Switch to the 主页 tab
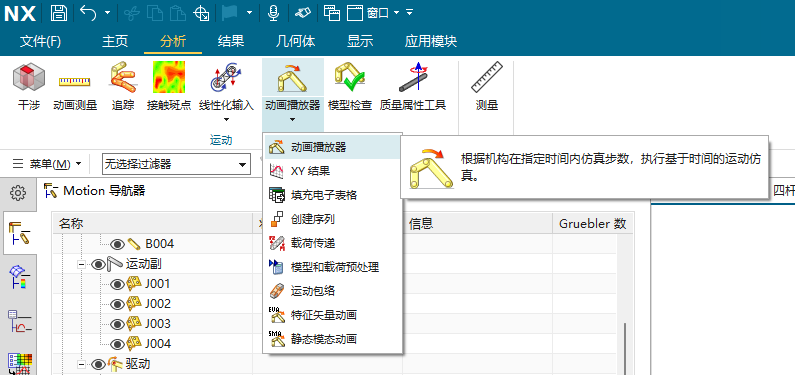The height and width of the screenshot is (375, 795). pyautogui.click(x=115, y=42)
